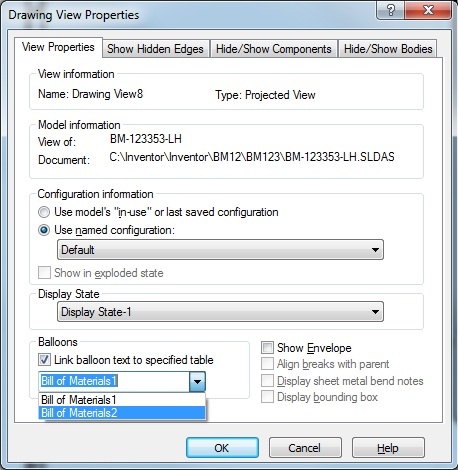458x470 pixels.
Task: Click the Type: Projected View text
Action: pos(265,95)
